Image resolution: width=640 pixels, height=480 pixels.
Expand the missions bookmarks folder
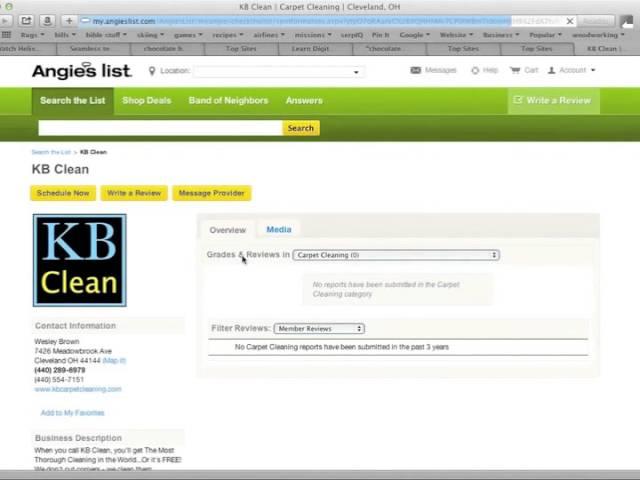click(313, 35)
